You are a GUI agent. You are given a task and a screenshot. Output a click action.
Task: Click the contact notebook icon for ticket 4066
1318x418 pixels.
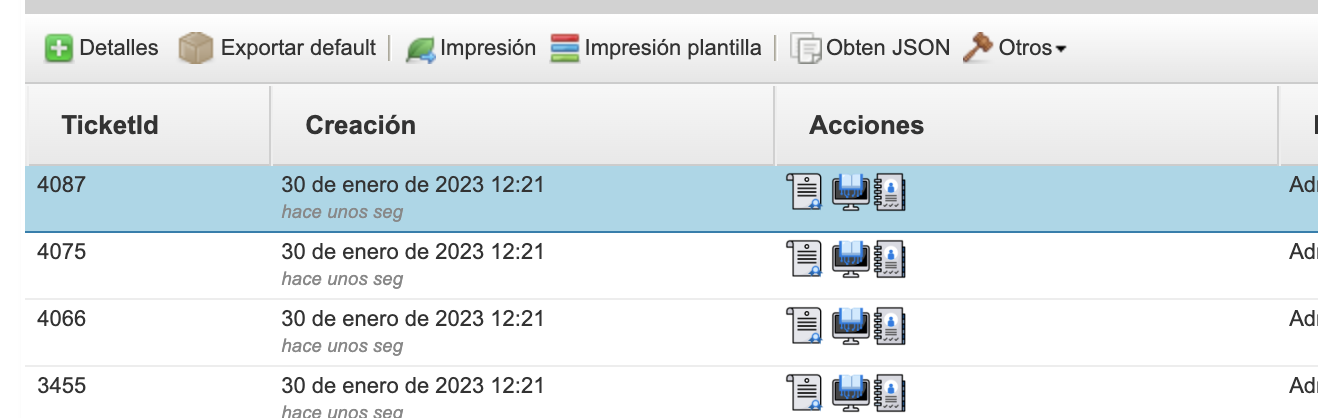point(889,325)
